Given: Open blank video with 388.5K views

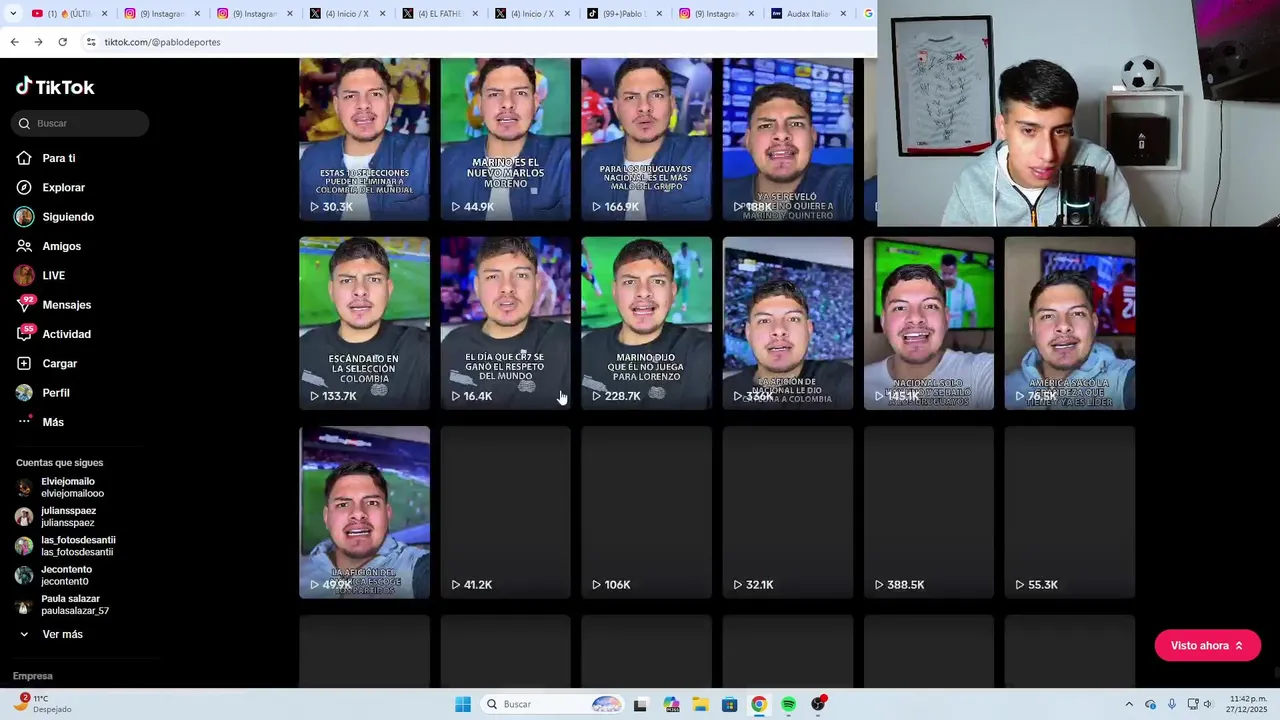Looking at the screenshot, I should [x=929, y=512].
